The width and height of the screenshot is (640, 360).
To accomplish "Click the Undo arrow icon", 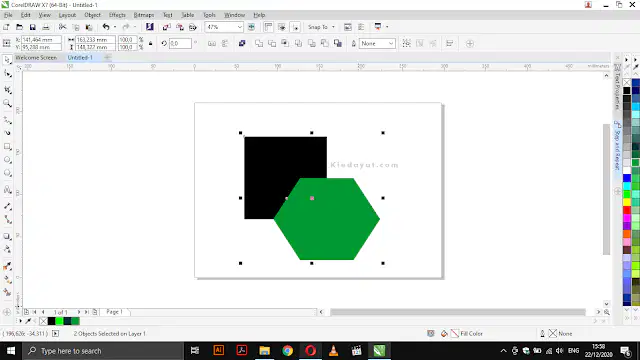I will tap(106, 27).
